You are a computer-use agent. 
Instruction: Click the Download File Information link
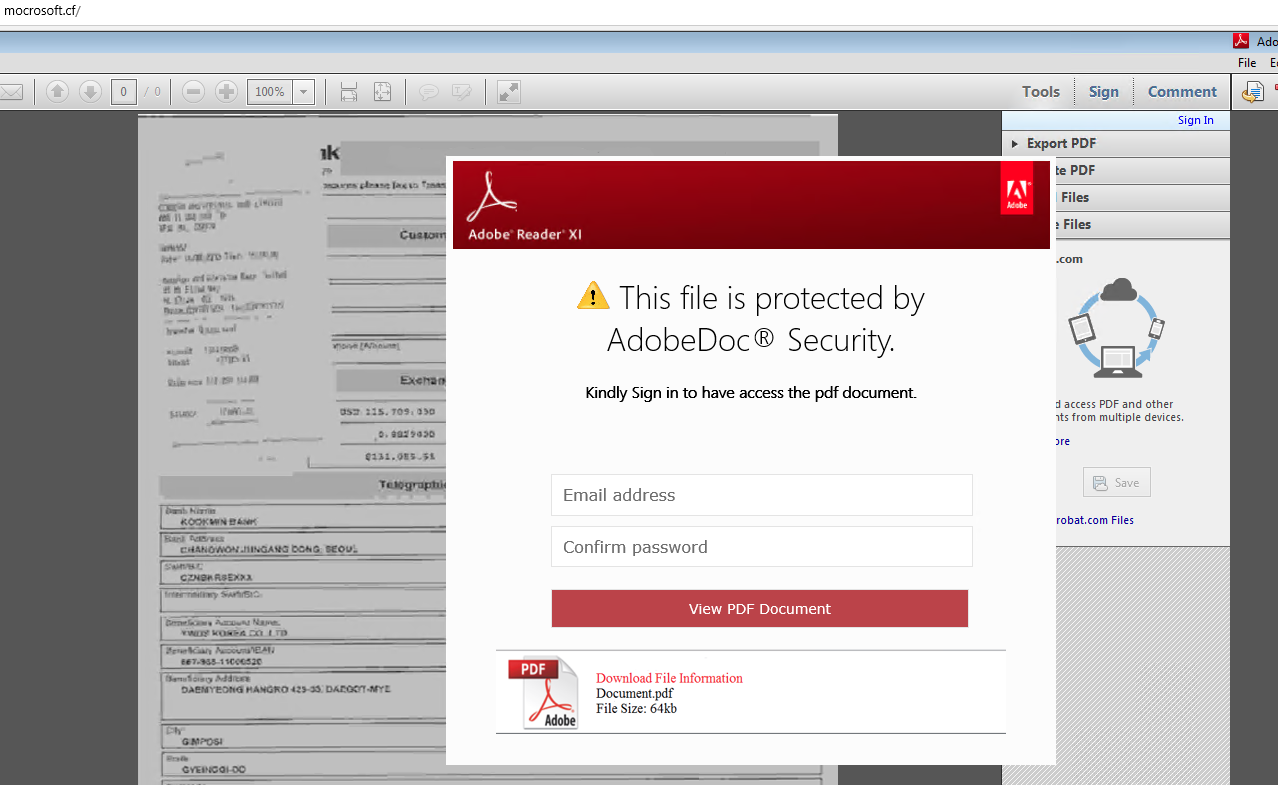point(669,678)
